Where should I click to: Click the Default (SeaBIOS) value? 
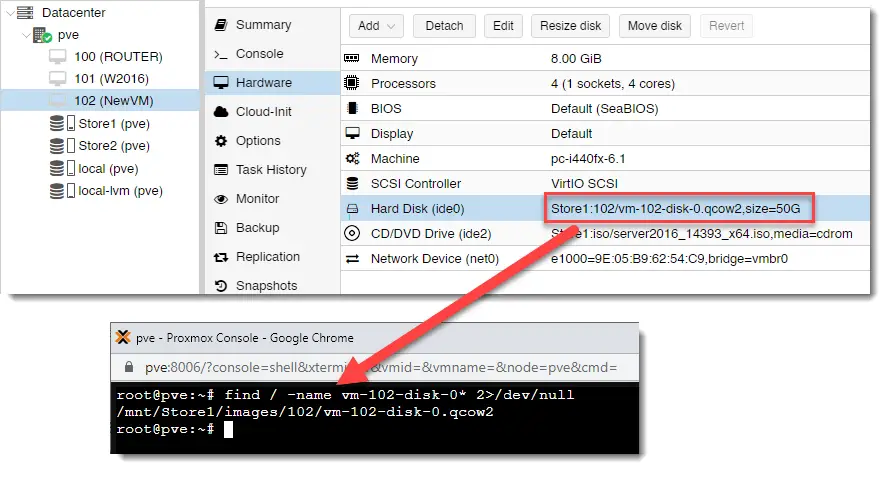[x=604, y=108]
